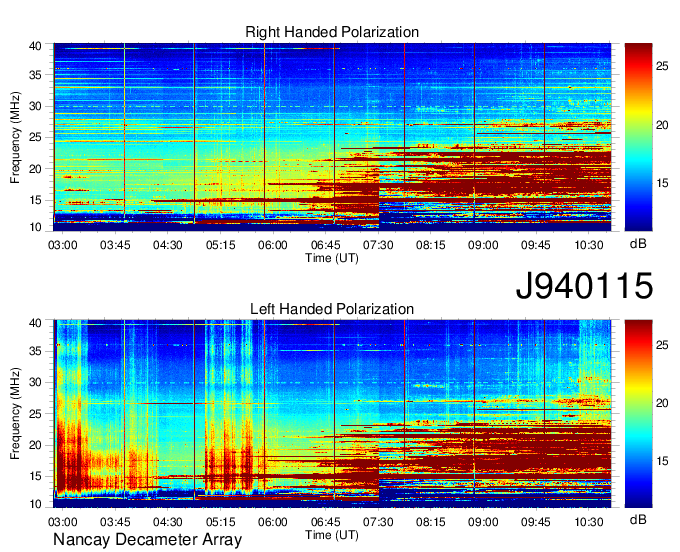Click "06:45" time tick under Left Handed plot

pyautogui.click(x=326, y=522)
